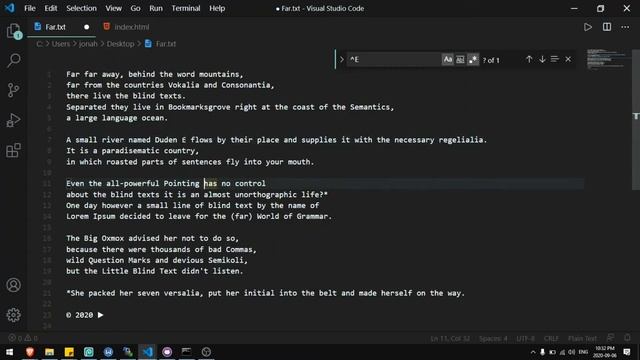The width and height of the screenshot is (640, 360).
Task: Click the text 'Lorem Ipsum' on line 14
Action: point(91,216)
